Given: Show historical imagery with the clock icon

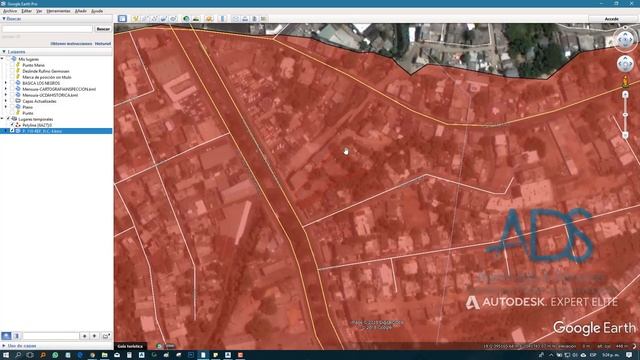Looking at the screenshot, I should point(186,19).
